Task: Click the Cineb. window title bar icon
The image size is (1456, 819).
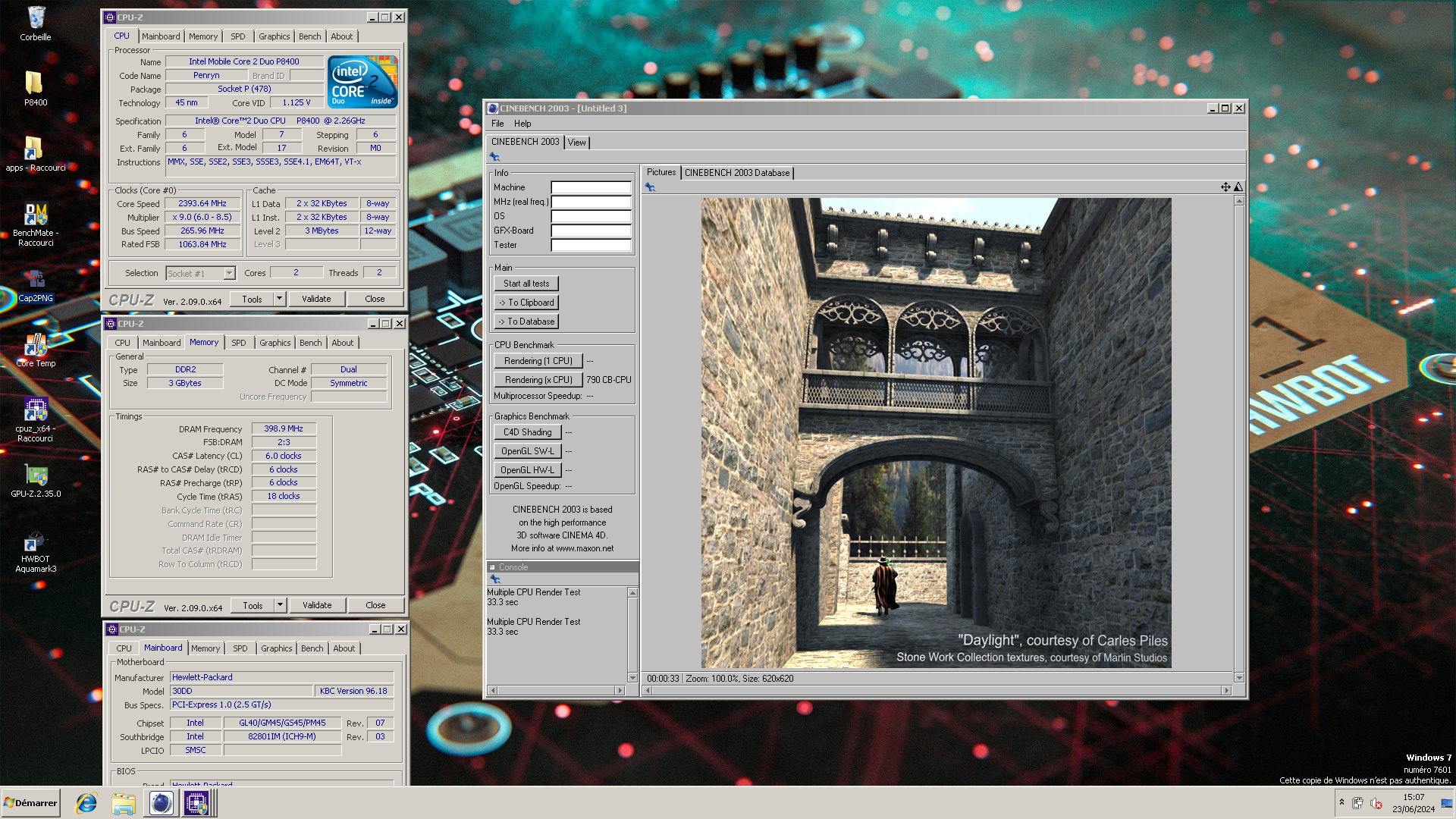Action: (493, 108)
